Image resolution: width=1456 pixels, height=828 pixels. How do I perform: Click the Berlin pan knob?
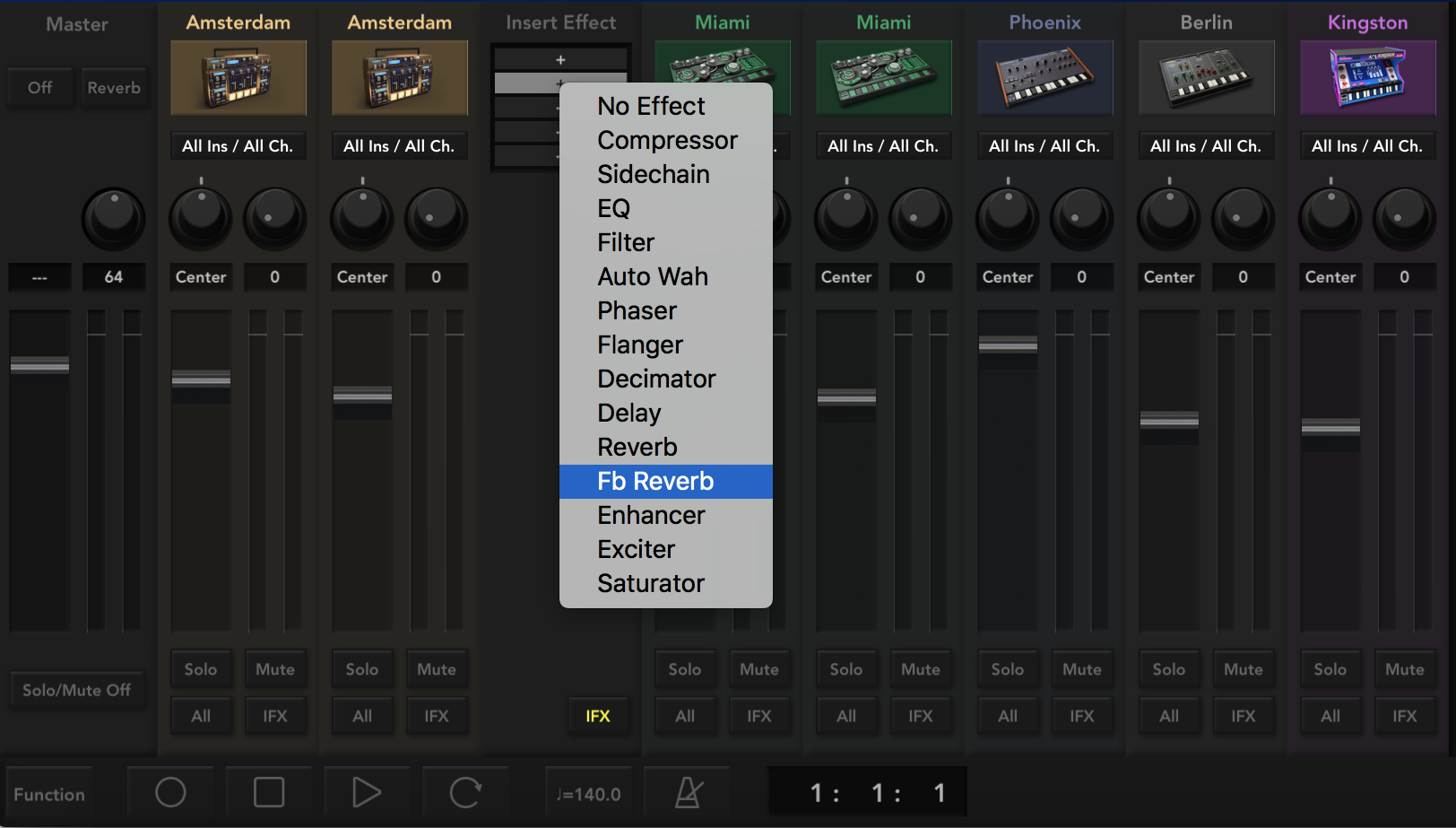click(x=1169, y=219)
